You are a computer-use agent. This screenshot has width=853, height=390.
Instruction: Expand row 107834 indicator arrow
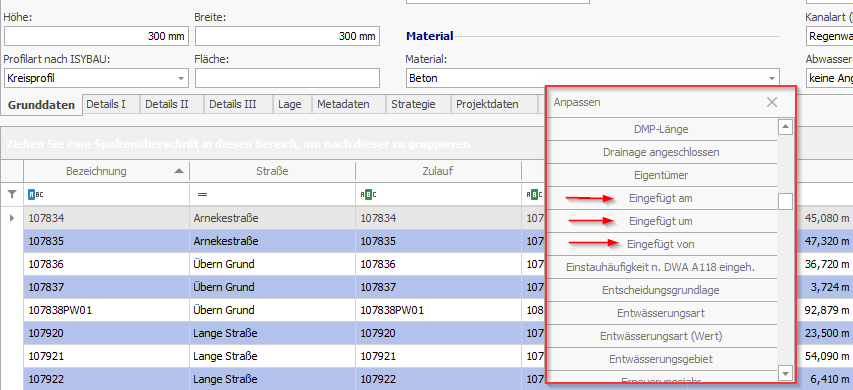(x=12, y=218)
